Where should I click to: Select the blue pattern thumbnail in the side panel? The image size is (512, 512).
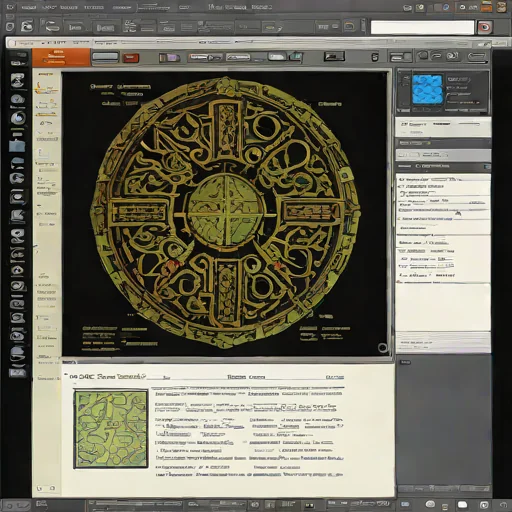coord(427,89)
